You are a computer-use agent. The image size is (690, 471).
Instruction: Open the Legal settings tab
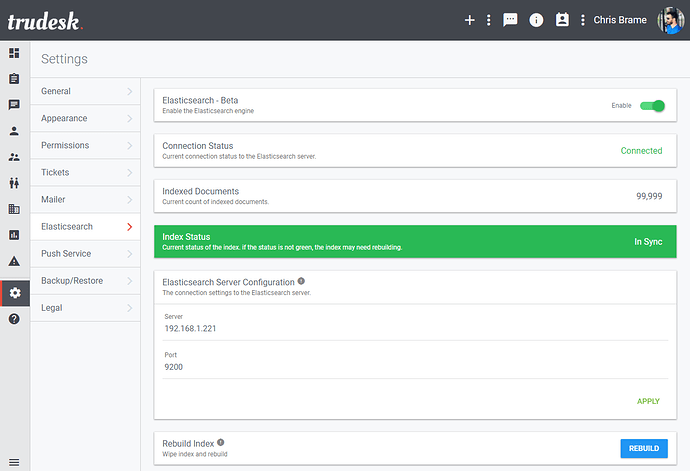85,308
